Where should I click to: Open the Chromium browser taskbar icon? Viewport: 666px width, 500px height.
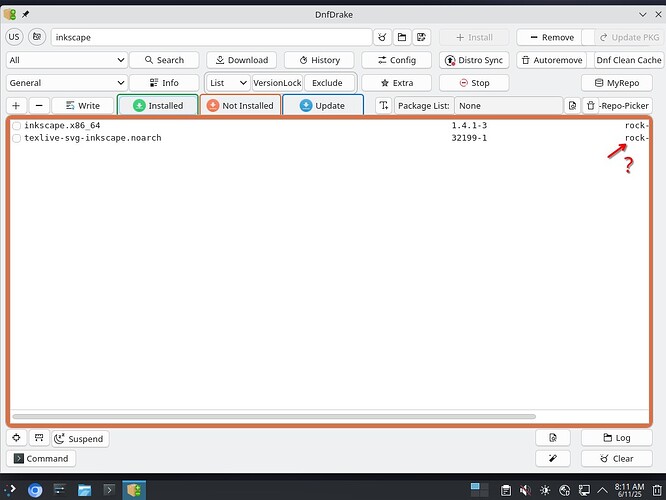click(35, 490)
